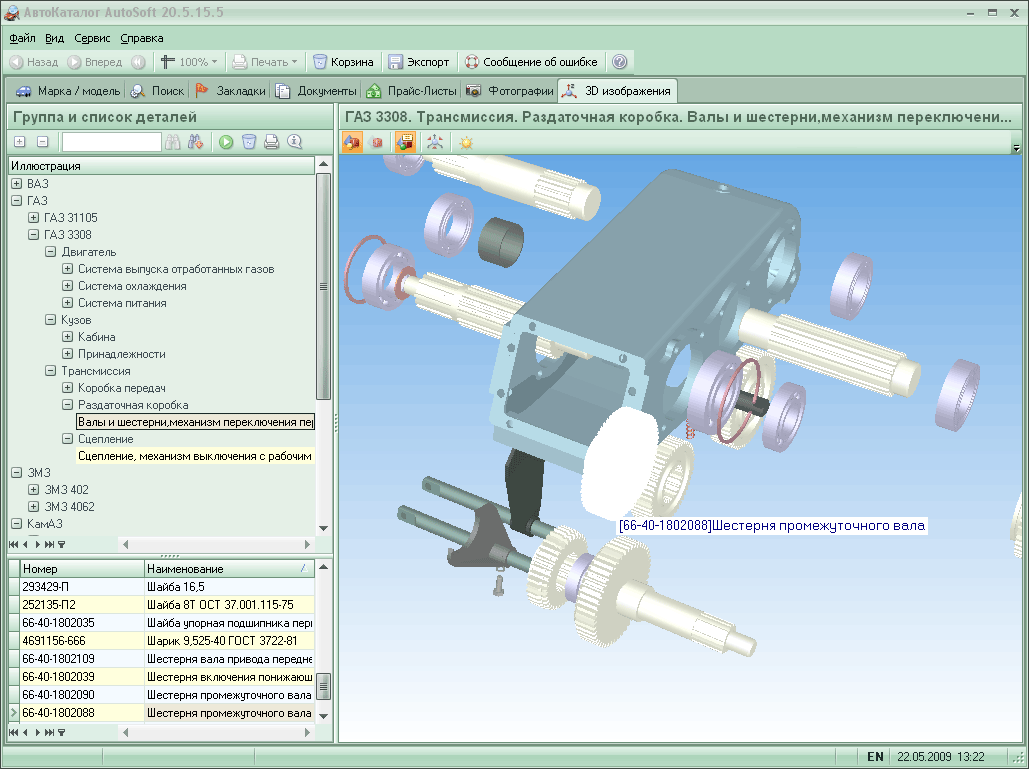Toggle the first highlighted 3D view mode button
The image size is (1029, 769).
coord(352,143)
